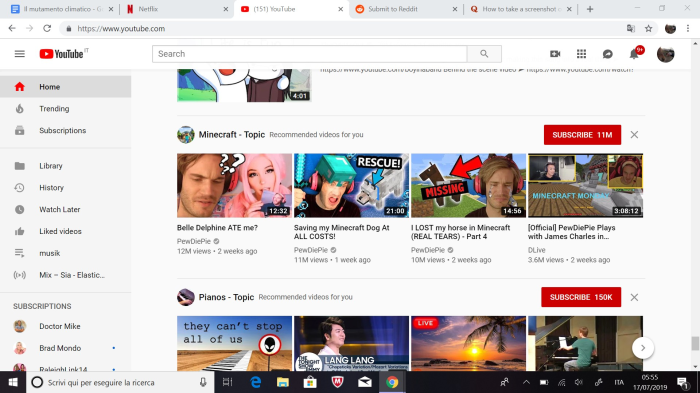Expand Windows system tray hidden icons
This screenshot has width=700, height=393.
(526, 382)
